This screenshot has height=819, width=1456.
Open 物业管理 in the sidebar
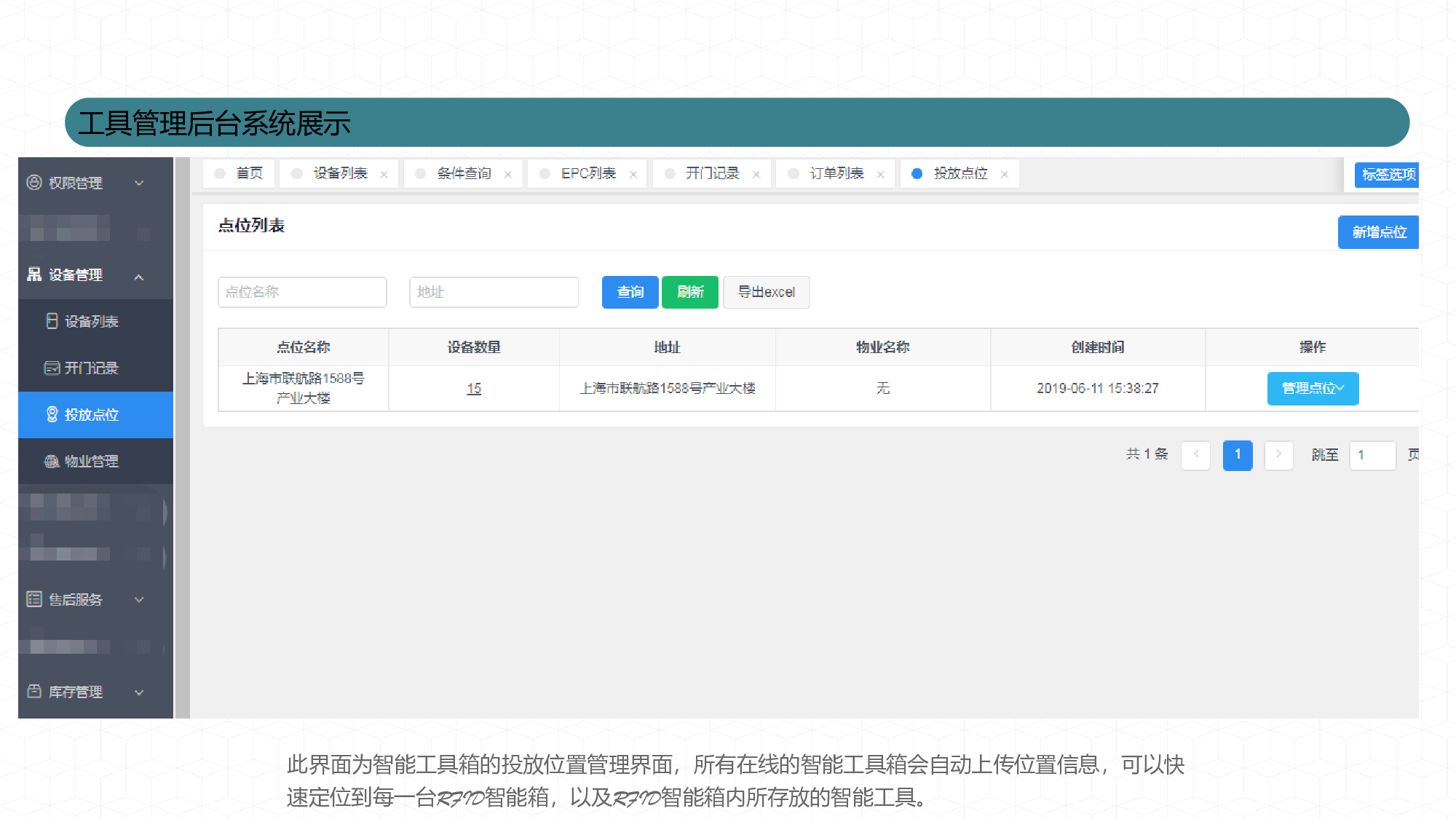click(x=95, y=461)
